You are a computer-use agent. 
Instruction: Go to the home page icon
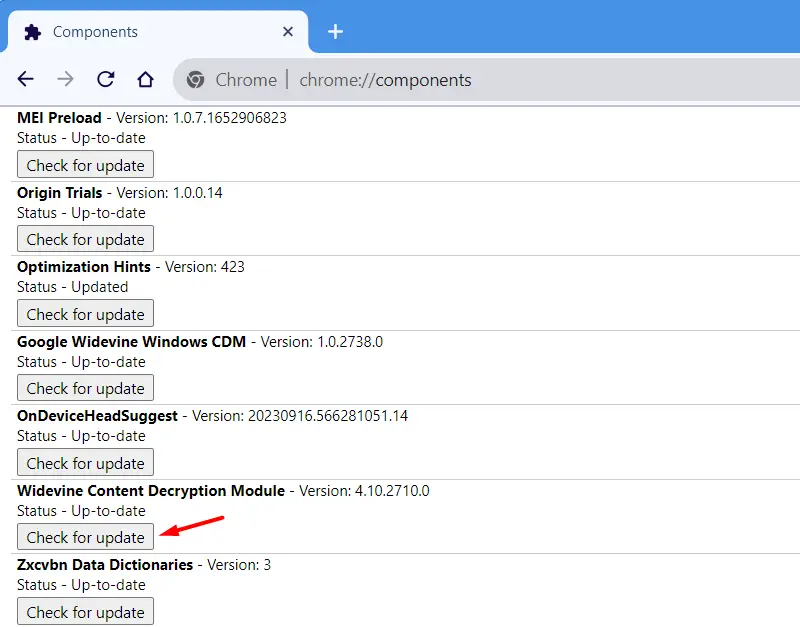[x=145, y=80]
